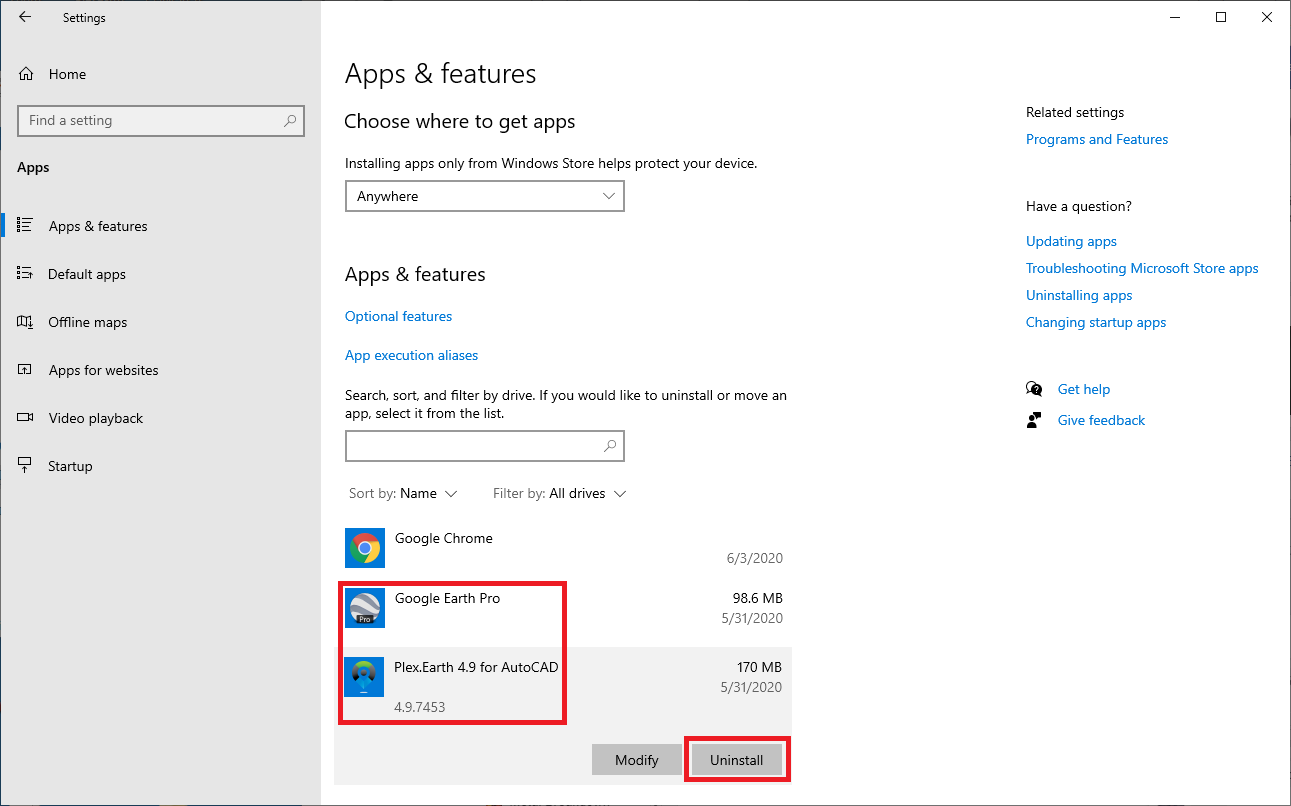Screen dimensions: 1291x806
Task: Click the back arrow in Settings
Action: click(x=25, y=17)
